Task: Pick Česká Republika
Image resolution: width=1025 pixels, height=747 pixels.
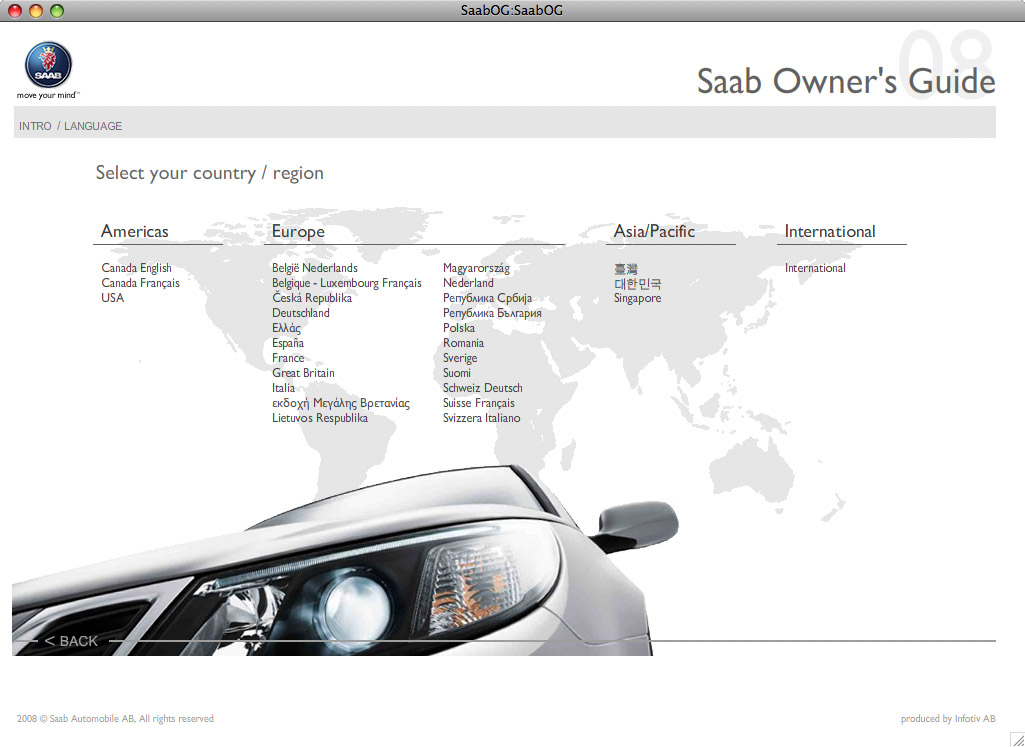Action: pyautogui.click(x=312, y=298)
